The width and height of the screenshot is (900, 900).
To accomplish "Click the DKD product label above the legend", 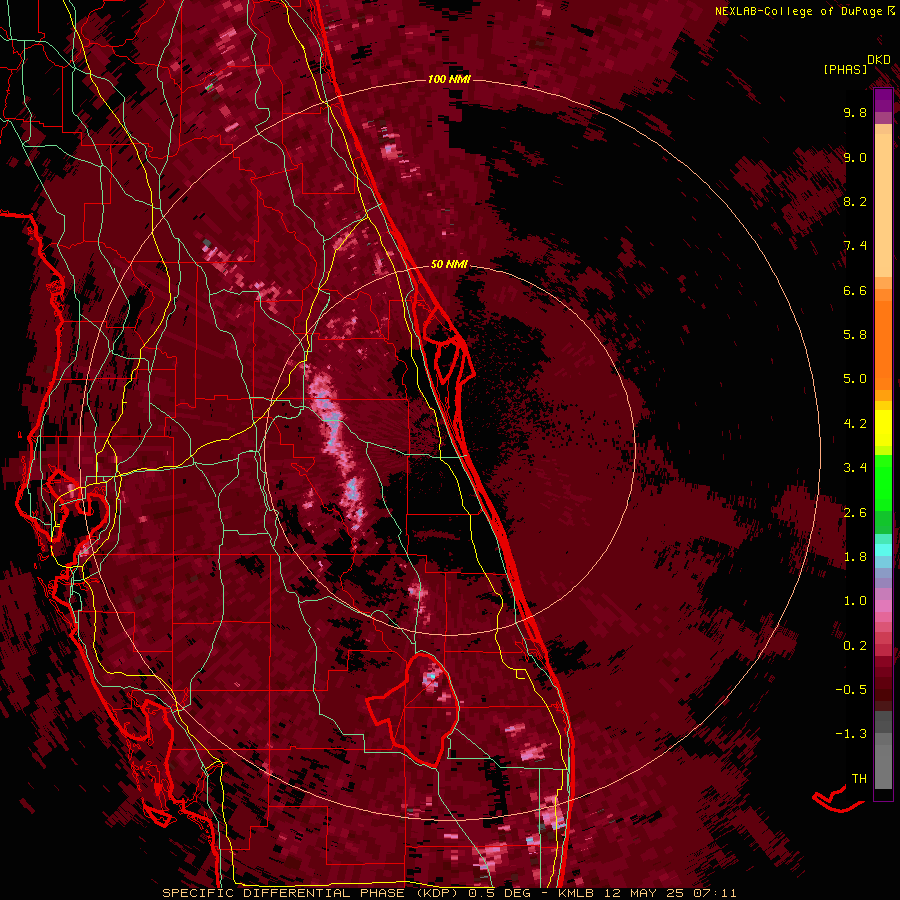I will 879,60.
